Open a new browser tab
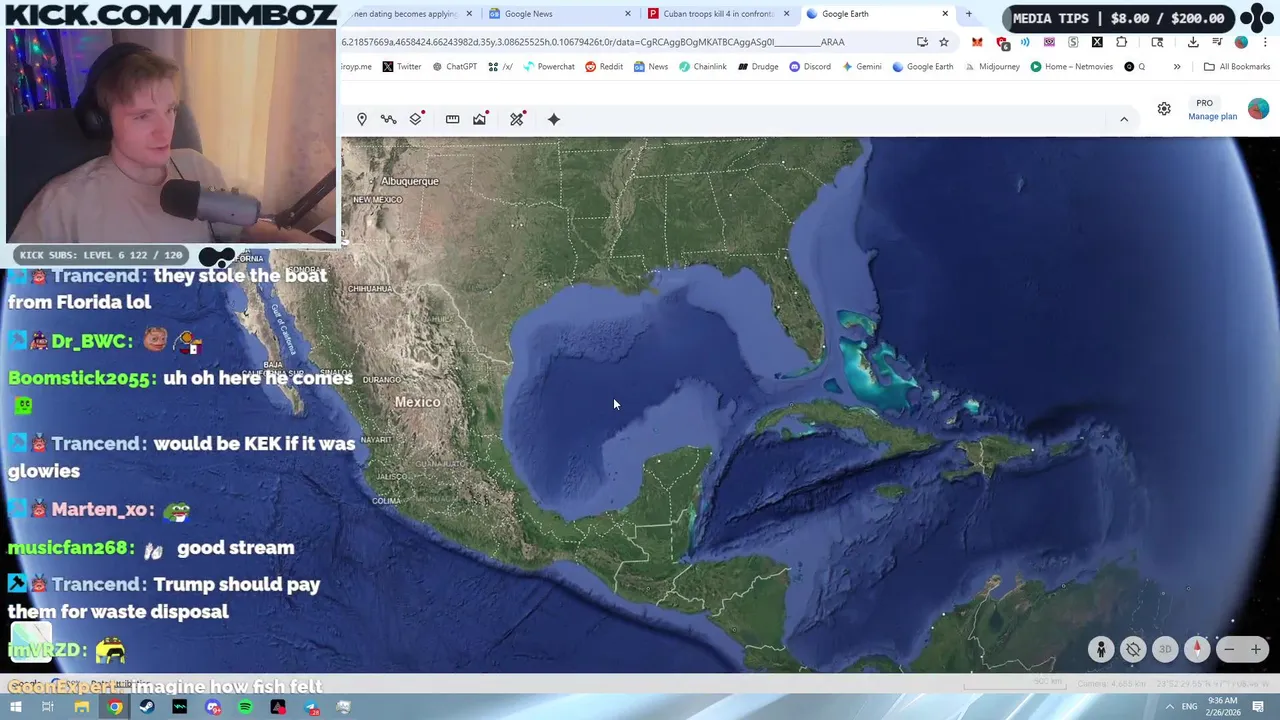Image resolution: width=1280 pixels, height=720 pixels. (968, 14)
